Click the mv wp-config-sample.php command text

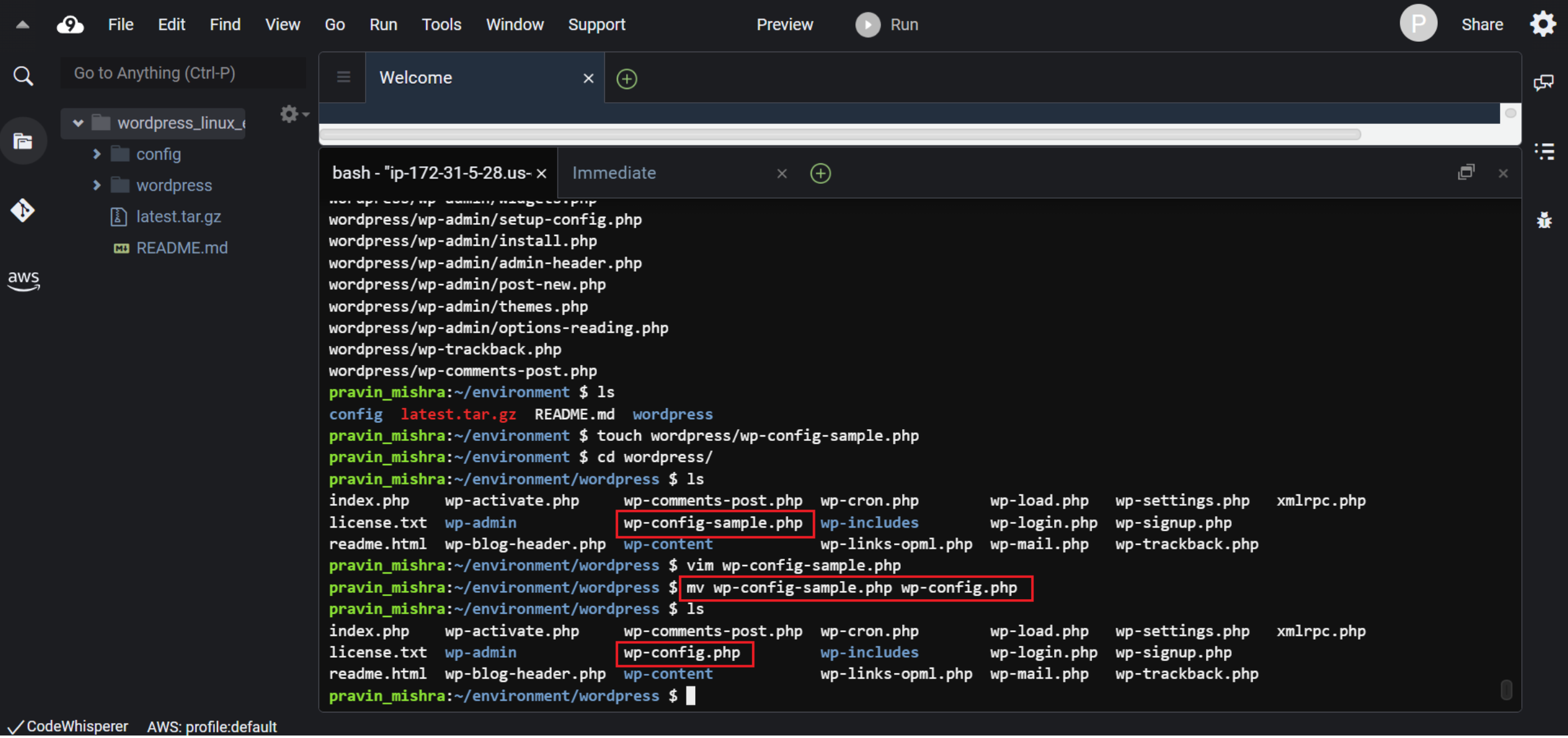[852, 588]
